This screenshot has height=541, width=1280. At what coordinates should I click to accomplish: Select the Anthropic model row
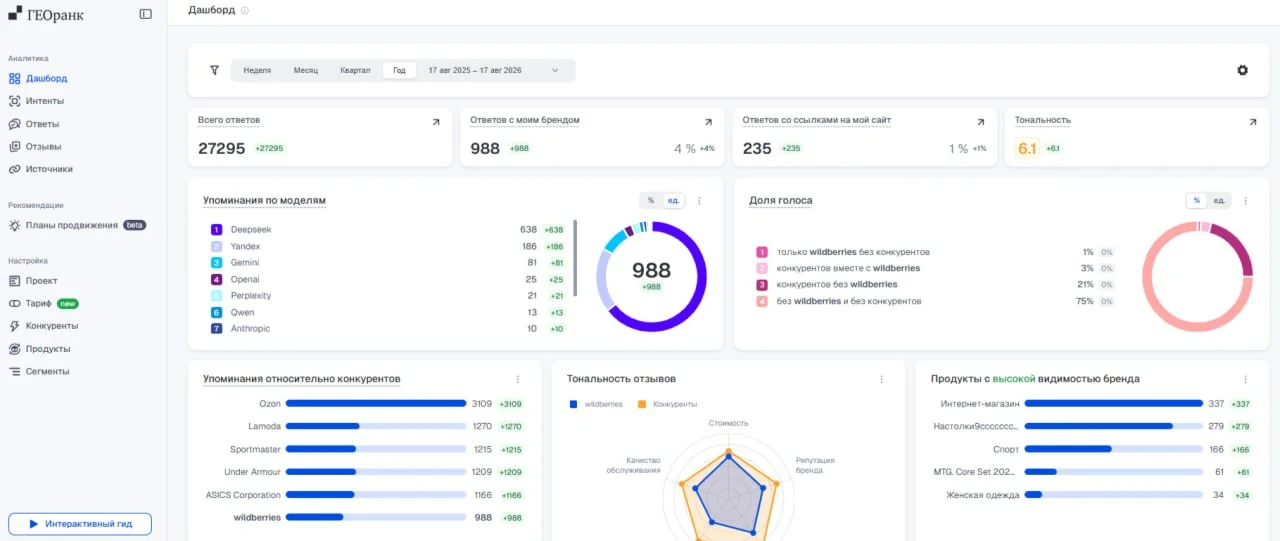388,328
